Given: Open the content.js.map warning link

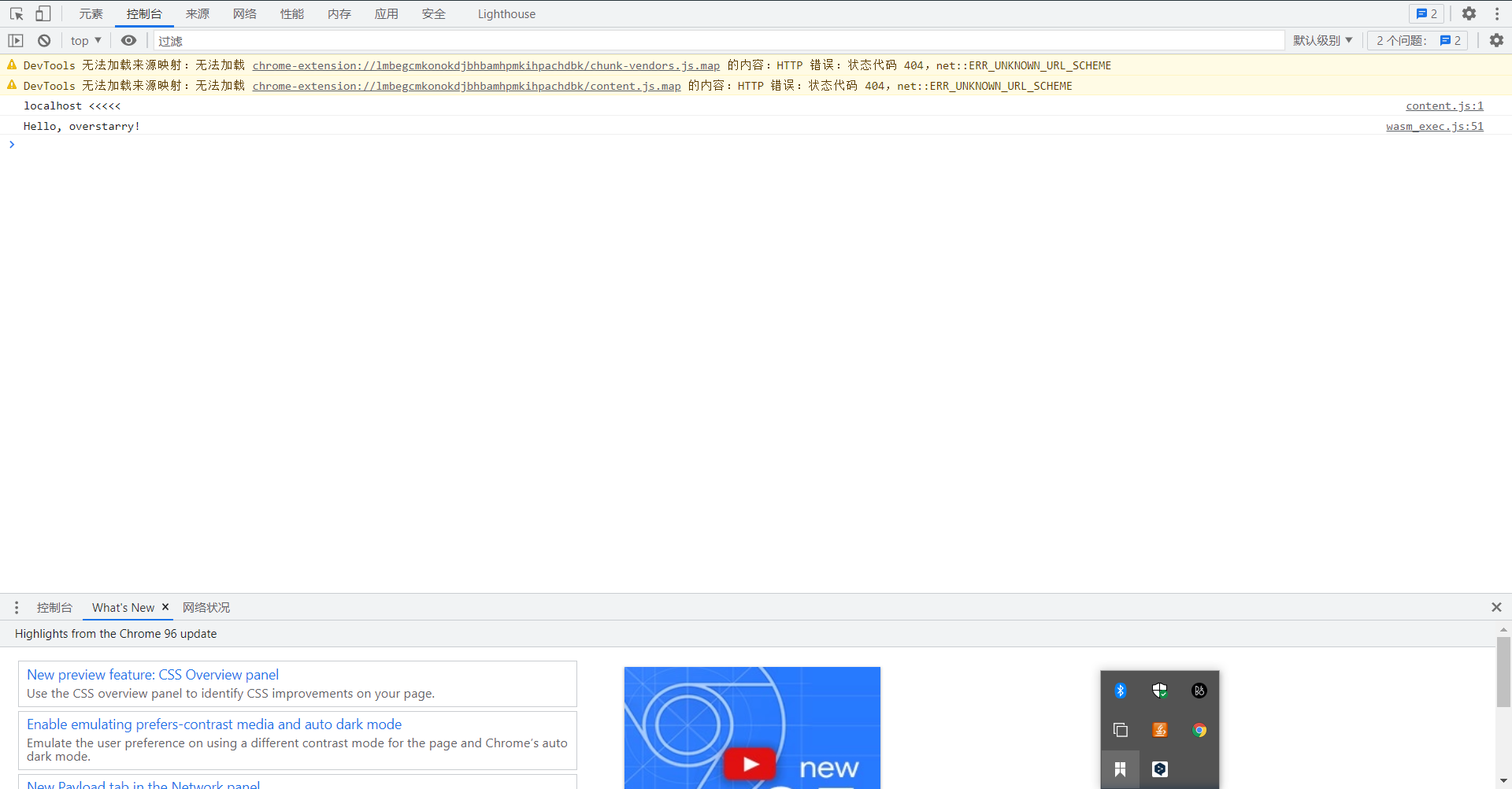Looking at the screenshot, I should coord(466,86).
